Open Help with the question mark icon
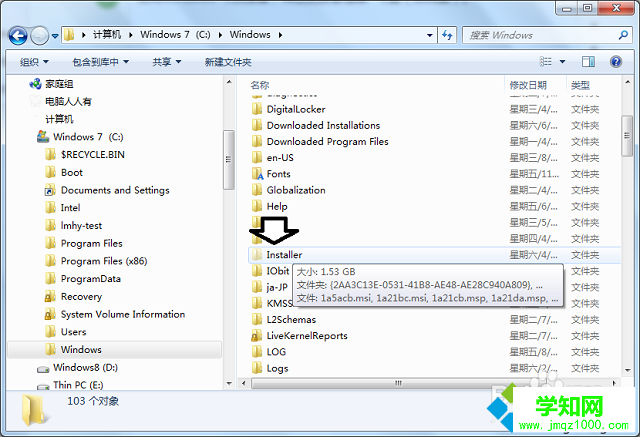The width and height of the screenshot is (640, 437). [x=616, y=62]
